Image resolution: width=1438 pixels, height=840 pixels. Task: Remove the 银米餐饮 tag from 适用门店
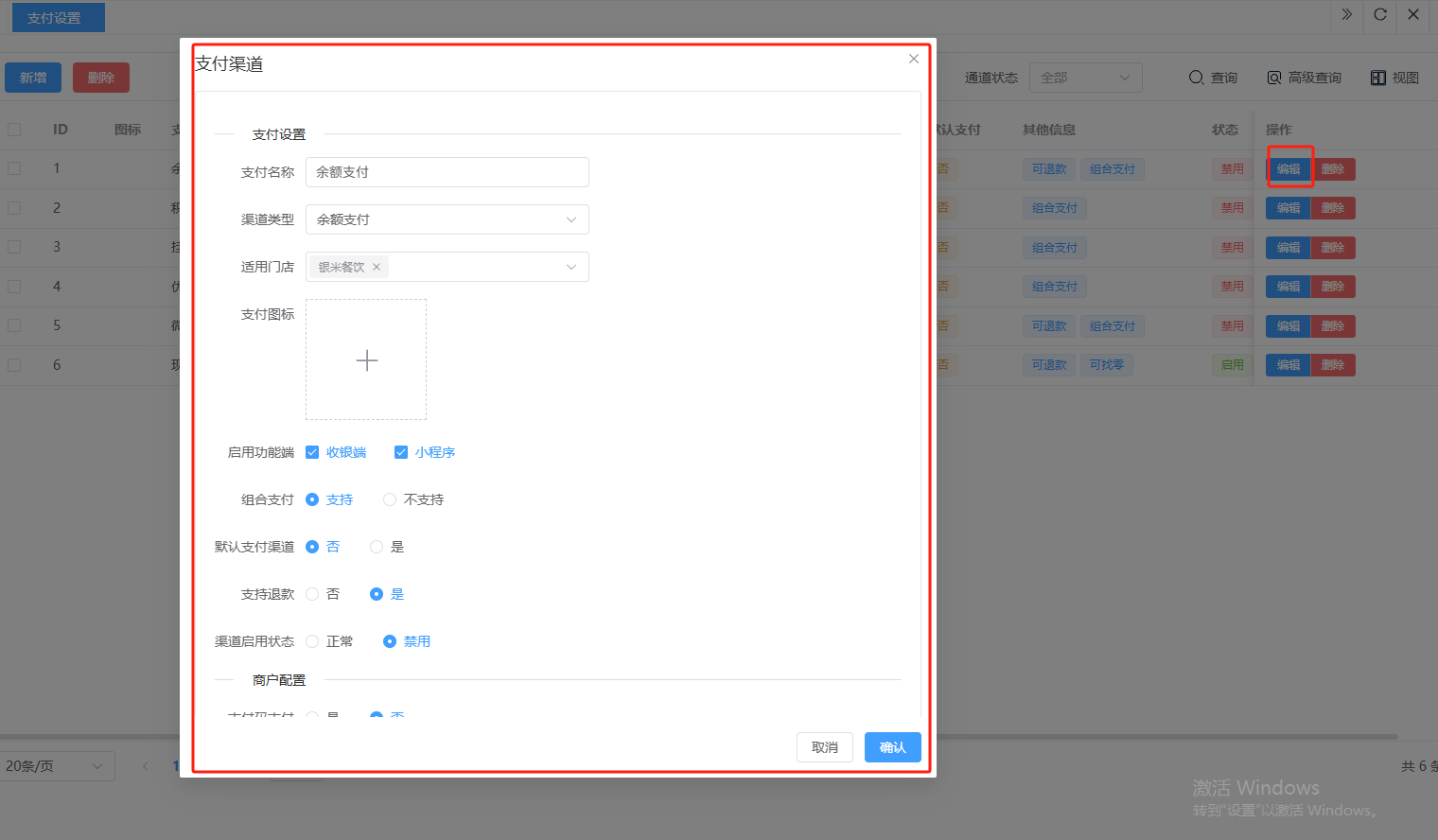click(377, 267)
